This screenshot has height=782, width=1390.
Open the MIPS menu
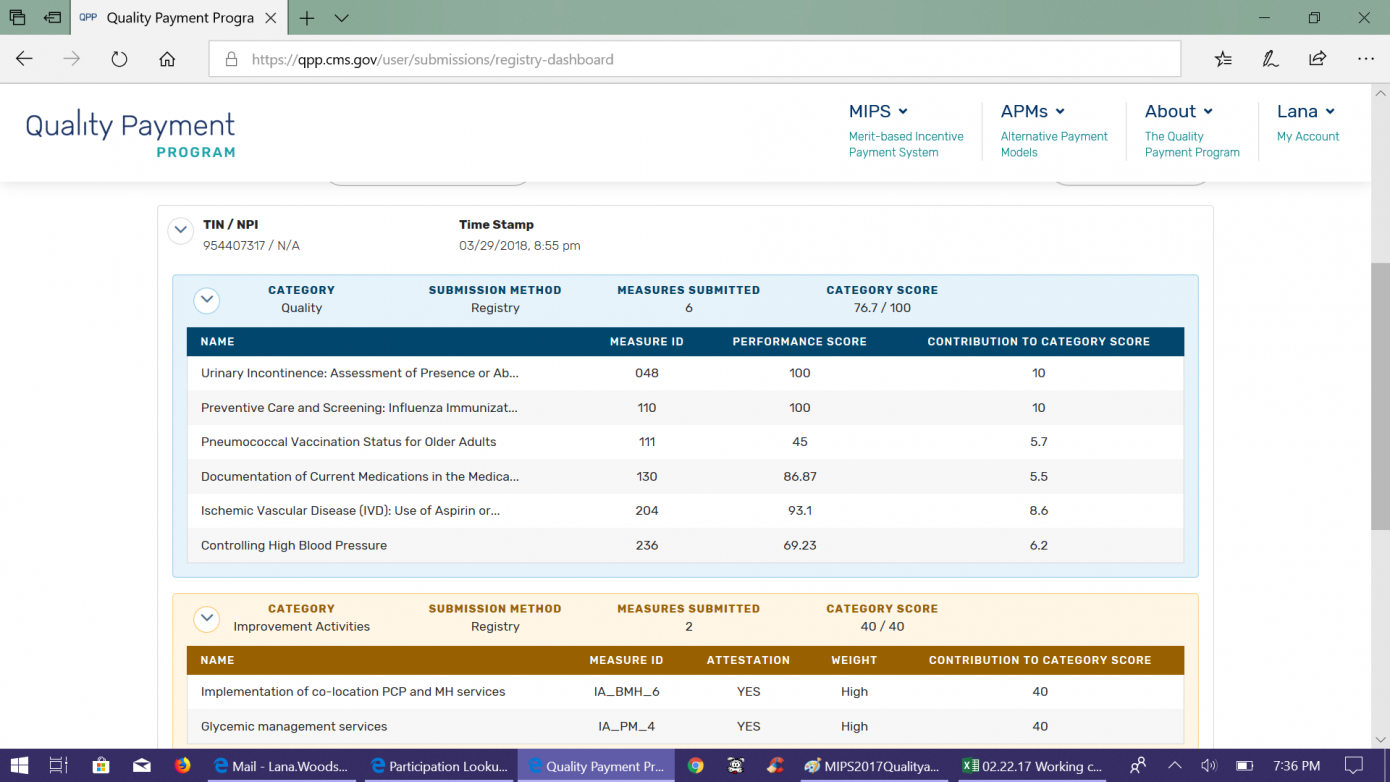point(877,111)
